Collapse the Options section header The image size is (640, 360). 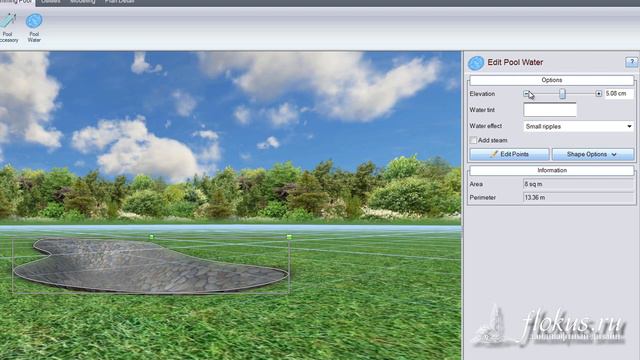click(x=551, y=80)
